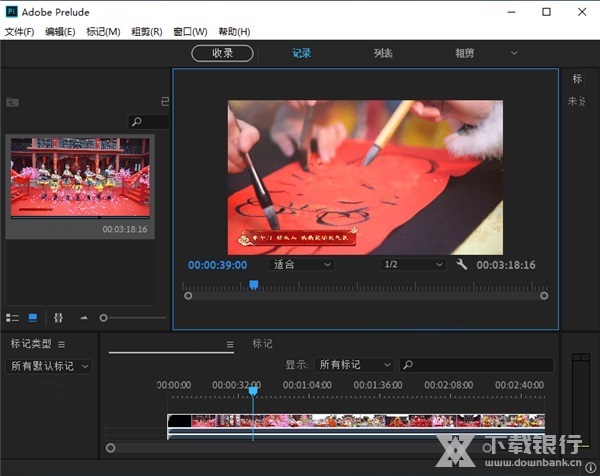
Task: Click right handle of monitor zoom scrollbar
Action: (x=544, y=296)
